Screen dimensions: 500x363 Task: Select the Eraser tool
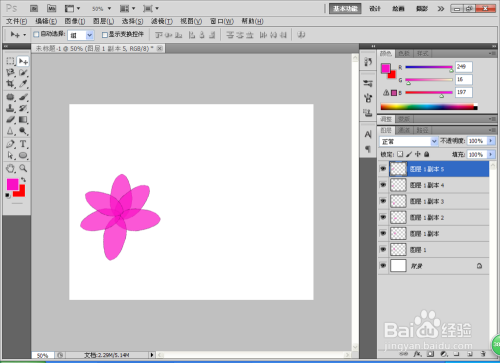[10, 119]
